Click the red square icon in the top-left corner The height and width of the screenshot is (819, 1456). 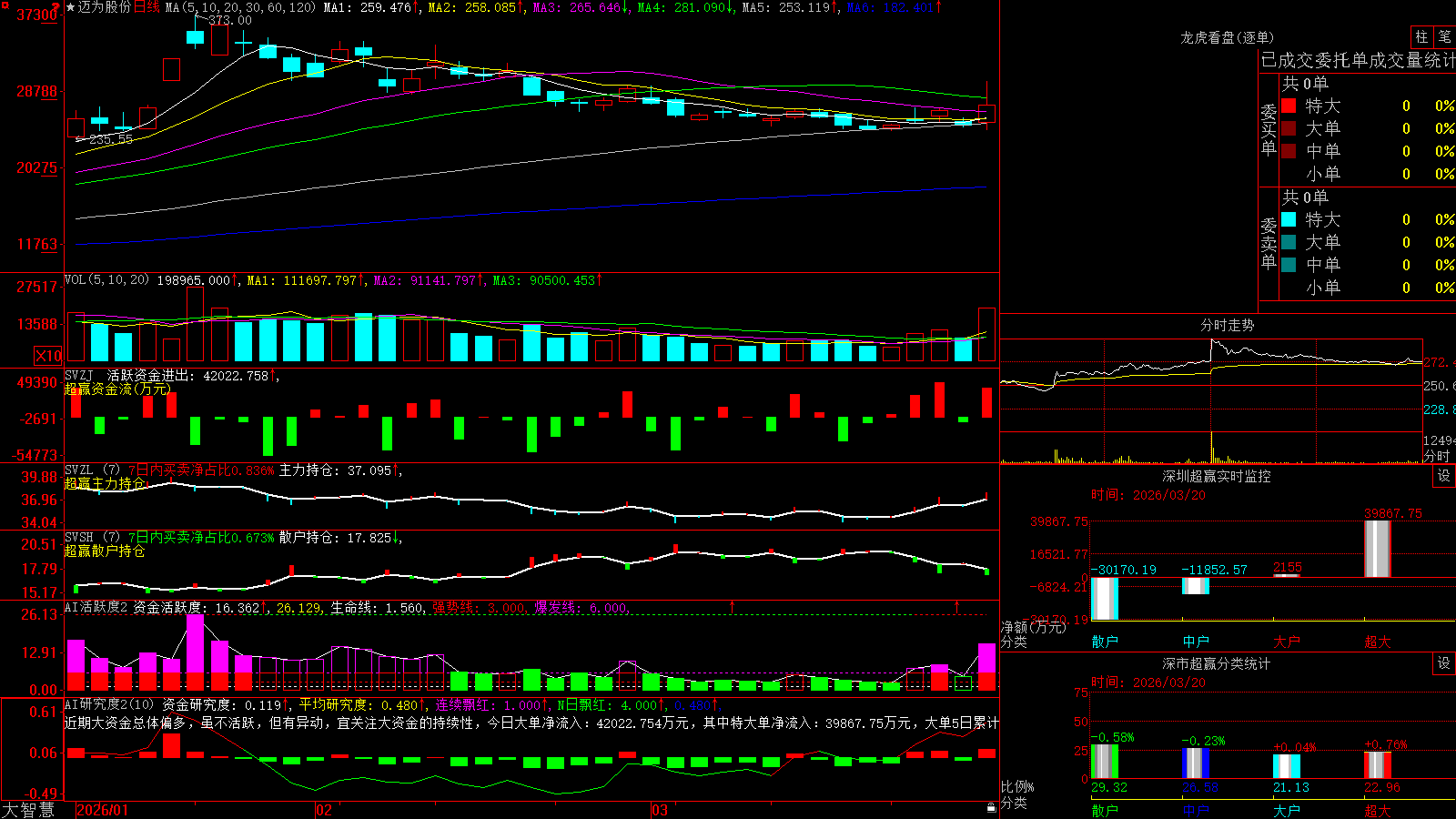pos(4,4)
